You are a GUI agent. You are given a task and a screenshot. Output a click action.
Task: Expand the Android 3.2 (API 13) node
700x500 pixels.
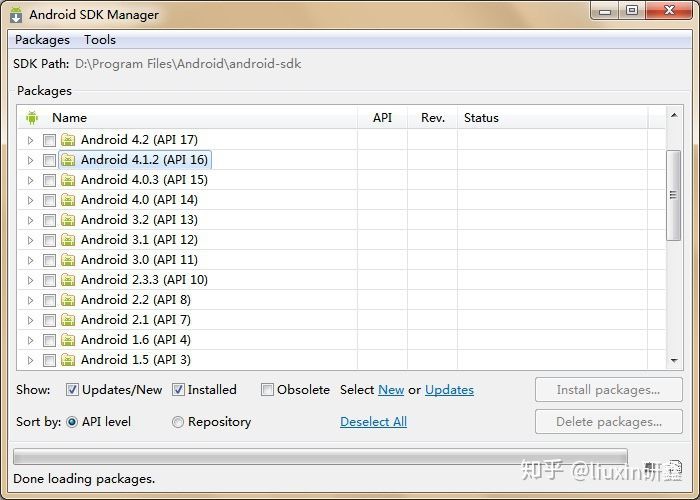30,221
